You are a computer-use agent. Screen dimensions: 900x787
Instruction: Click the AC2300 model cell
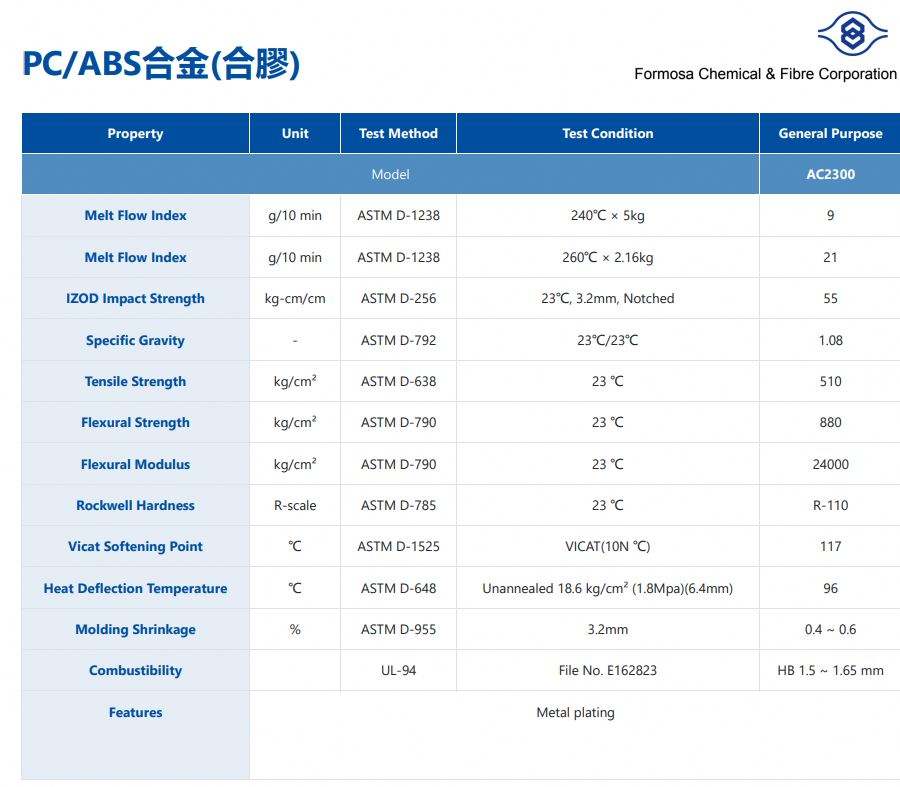pos(830,174)
